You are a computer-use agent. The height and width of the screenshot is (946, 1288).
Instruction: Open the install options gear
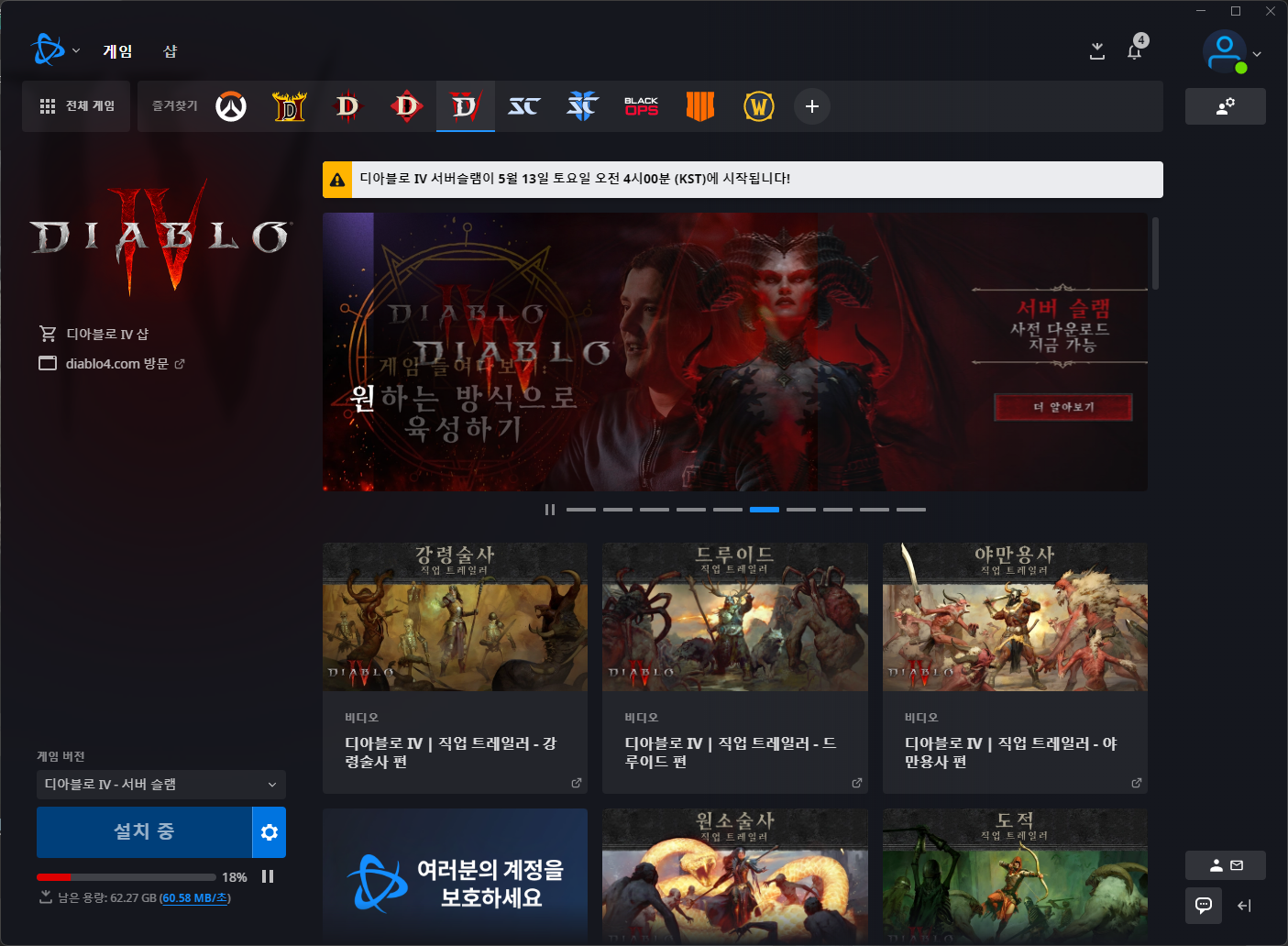pyautogui.click(x=270, y=832)
